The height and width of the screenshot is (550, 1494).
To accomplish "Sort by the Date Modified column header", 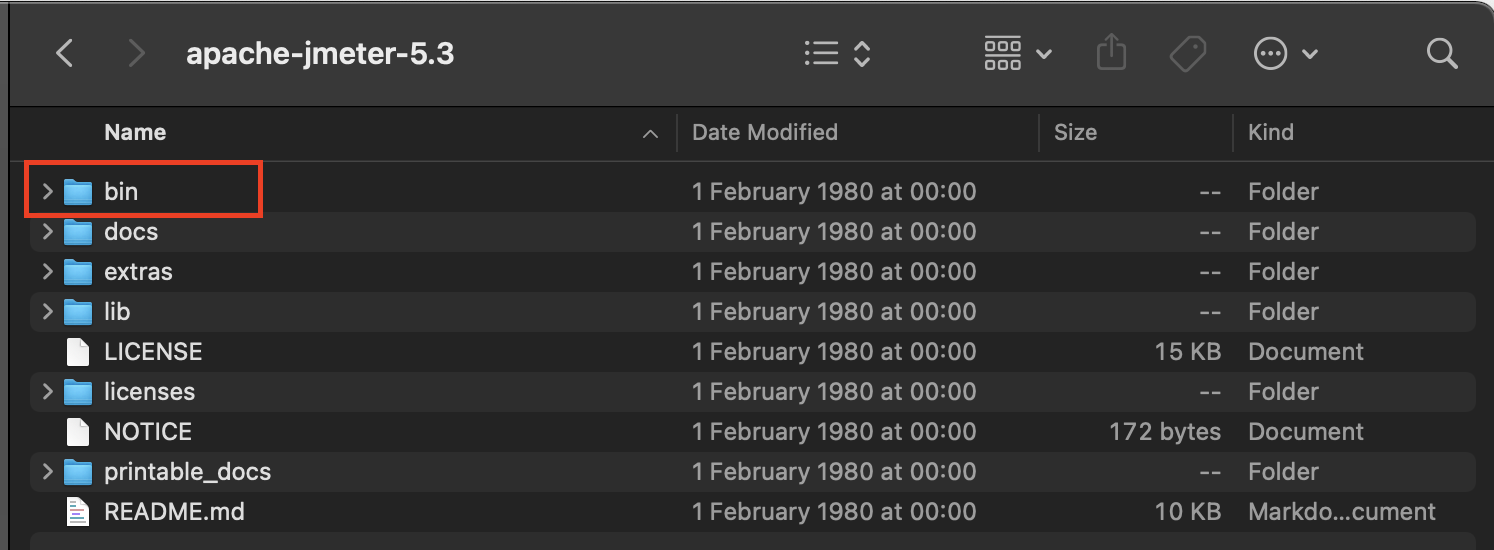I will pyautogui.click(x=765, y=132).
